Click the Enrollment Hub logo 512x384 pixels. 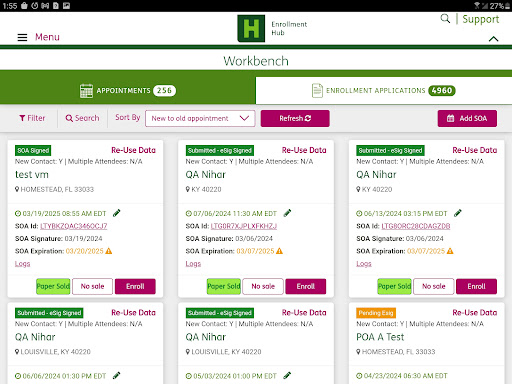(x=251, y=28)
